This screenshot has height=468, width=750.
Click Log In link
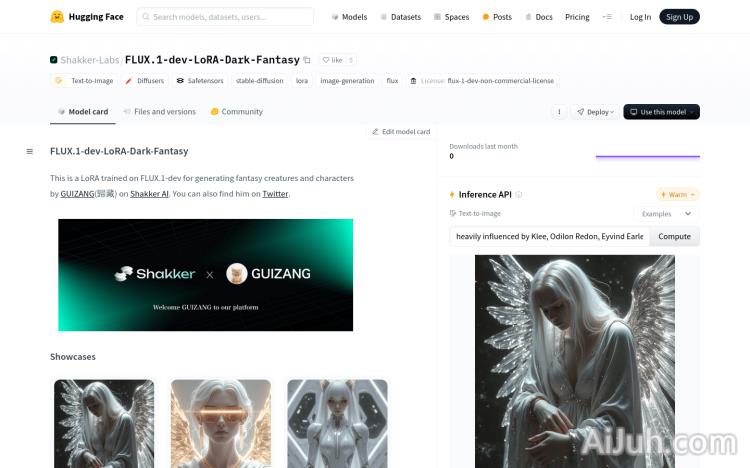(x=640, y=17)
